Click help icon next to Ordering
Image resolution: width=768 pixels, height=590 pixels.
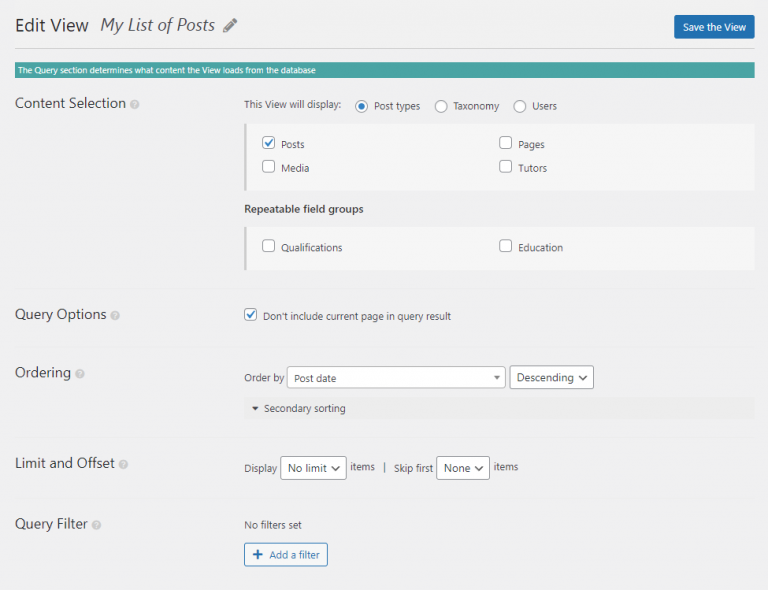(x=80, y=373)
